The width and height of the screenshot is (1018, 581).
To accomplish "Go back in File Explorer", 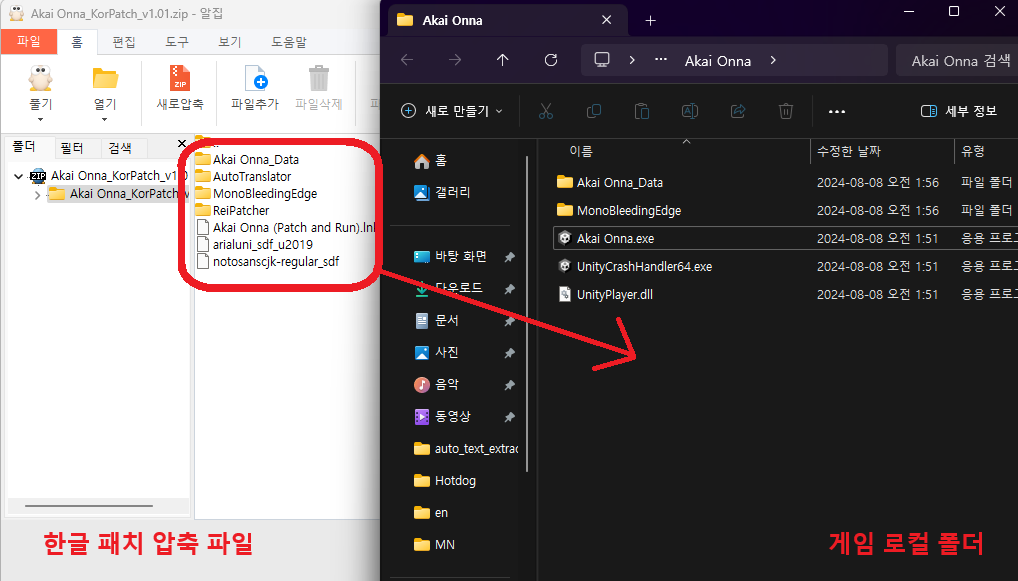I will 407,60.
